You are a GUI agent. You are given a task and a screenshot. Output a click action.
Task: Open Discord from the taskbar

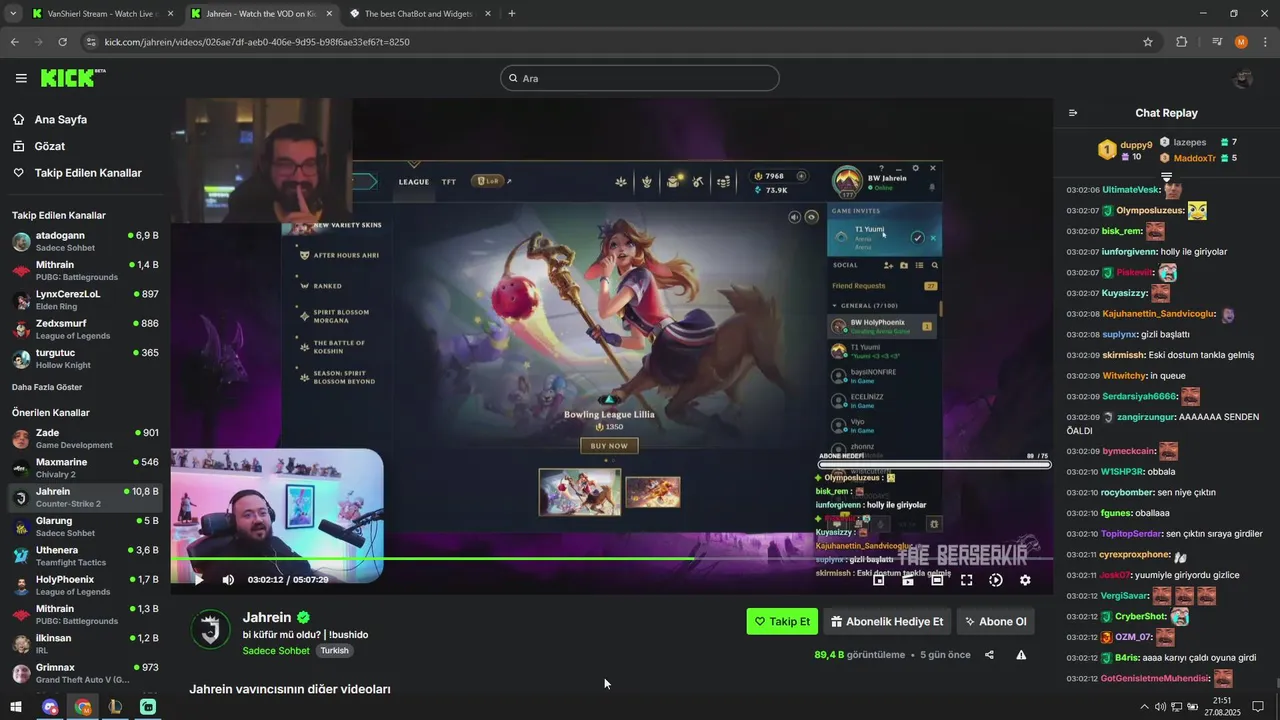pos(50,707)
